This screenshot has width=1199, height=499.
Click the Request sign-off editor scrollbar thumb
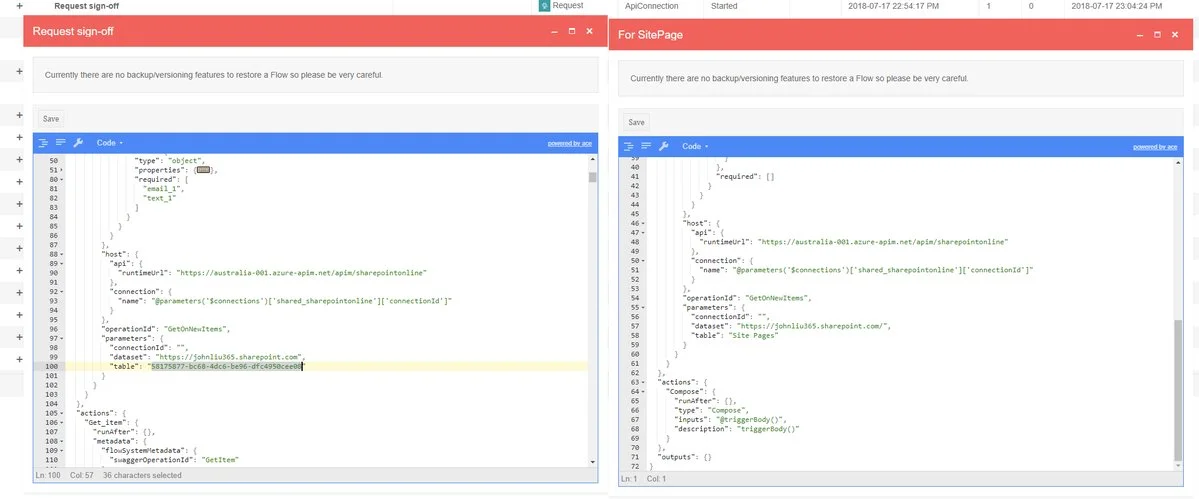[592, 177]
